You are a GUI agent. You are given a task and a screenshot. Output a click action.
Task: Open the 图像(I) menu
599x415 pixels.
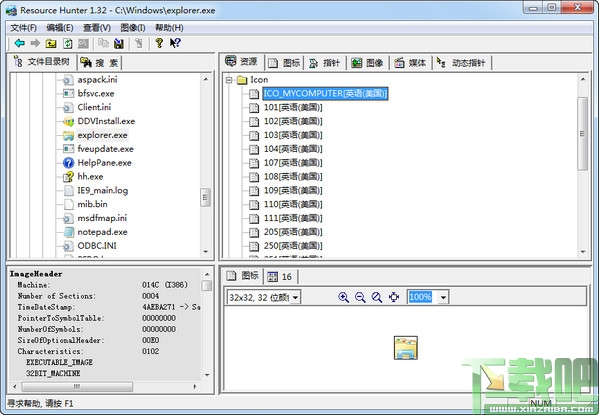(x=133, y=28)
